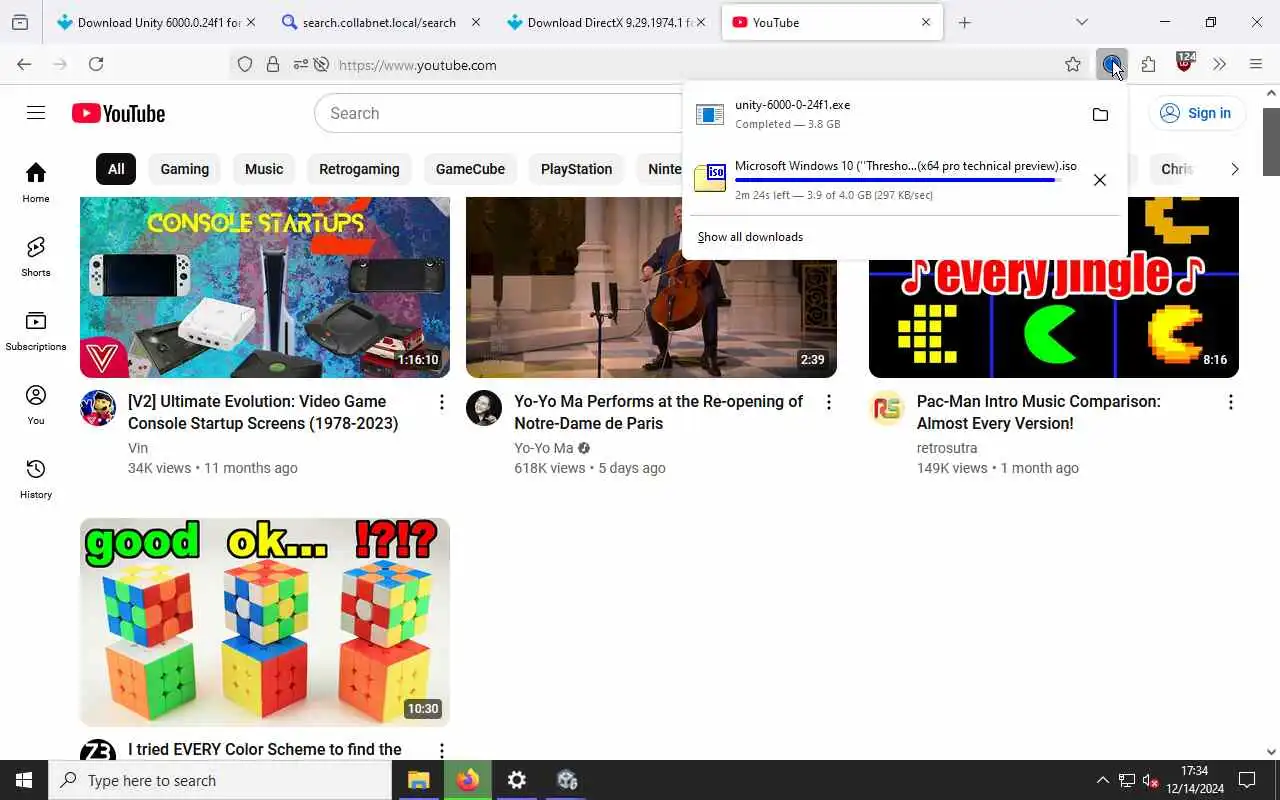Image resolution: width=1280 pixels, height=800 pixels.
Task: Open History in YouTube sidebar
Action: click(36, 479)
